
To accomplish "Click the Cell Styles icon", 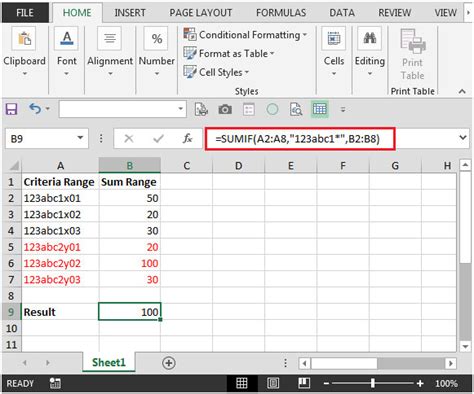I will point(190,72).
